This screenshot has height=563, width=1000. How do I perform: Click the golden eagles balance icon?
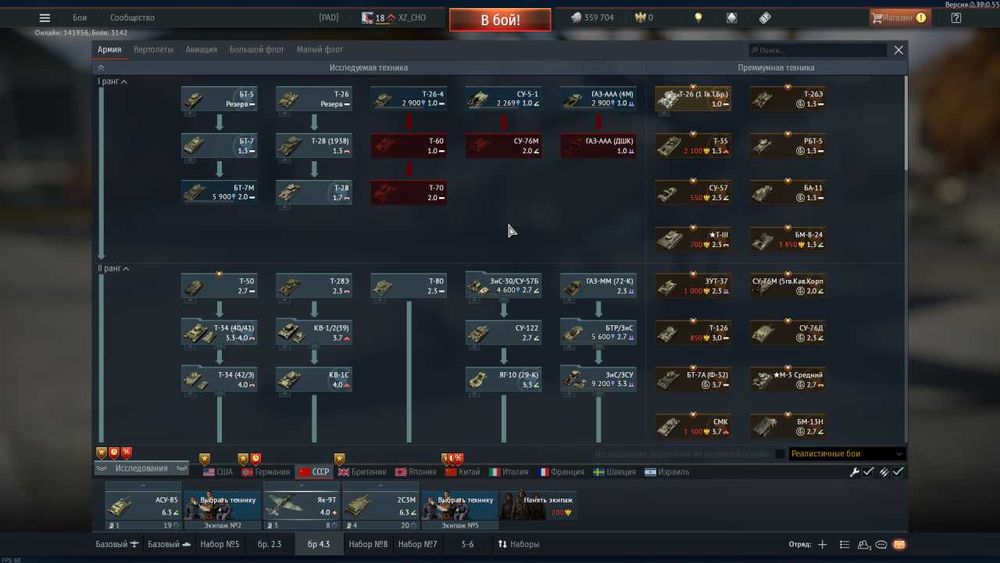(x=643, y=18)
